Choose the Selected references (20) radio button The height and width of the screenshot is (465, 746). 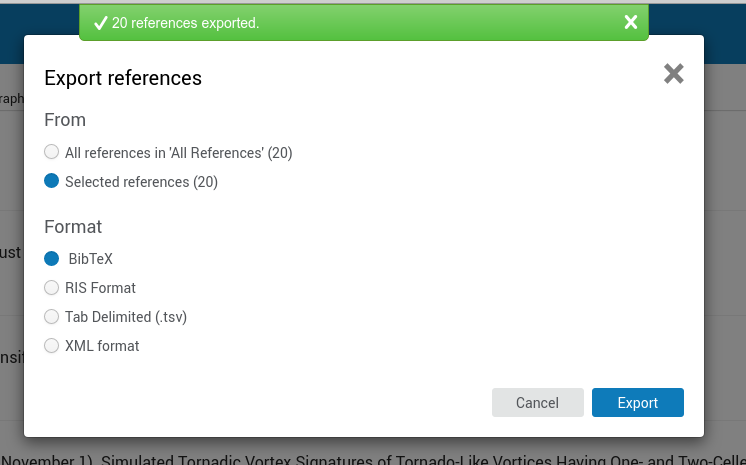point(51,181)
